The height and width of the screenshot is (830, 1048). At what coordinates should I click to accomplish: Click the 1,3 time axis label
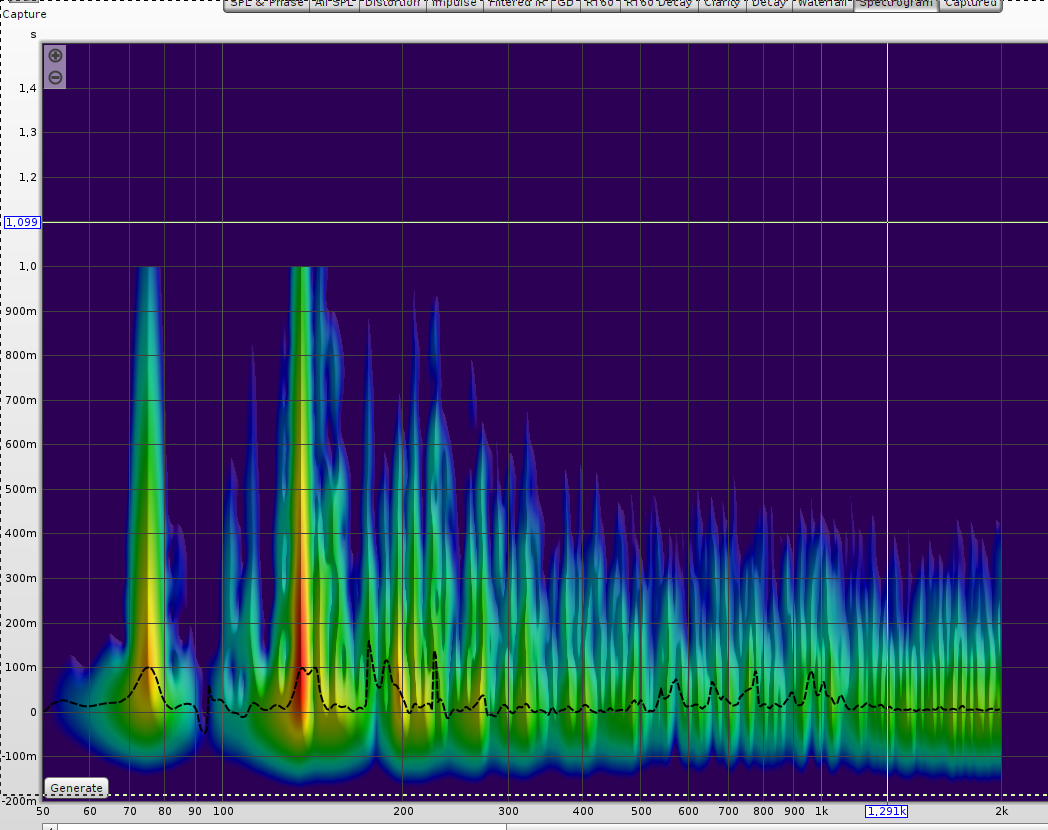tap(27, 132)
